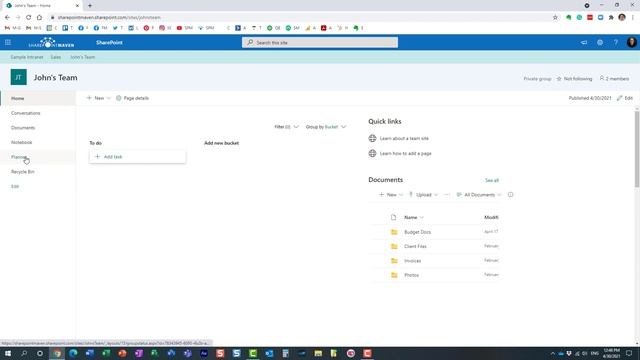Open Planner in left navigation
Viewport: 640px width, 360px height.
[x=19, y=157]
